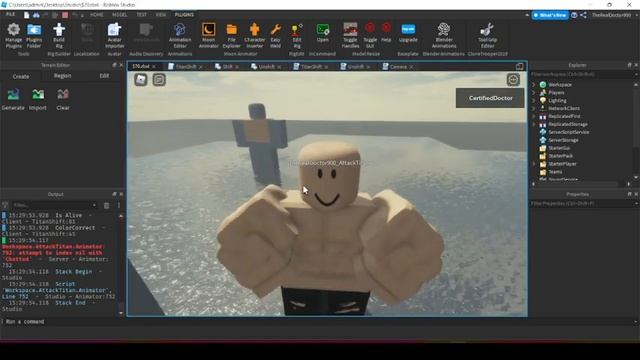Activate the Easy Weld tool
The image size is (640, 360).
click(x=276, y=36)
